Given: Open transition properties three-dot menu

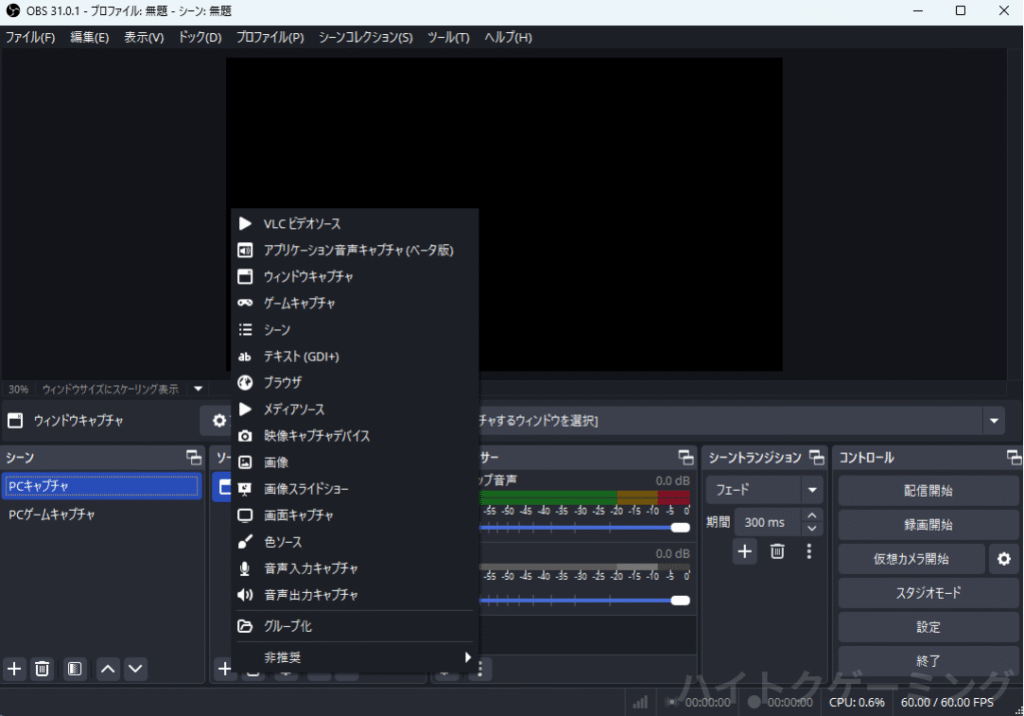Looking at the screenshot, I should [809, 552].
